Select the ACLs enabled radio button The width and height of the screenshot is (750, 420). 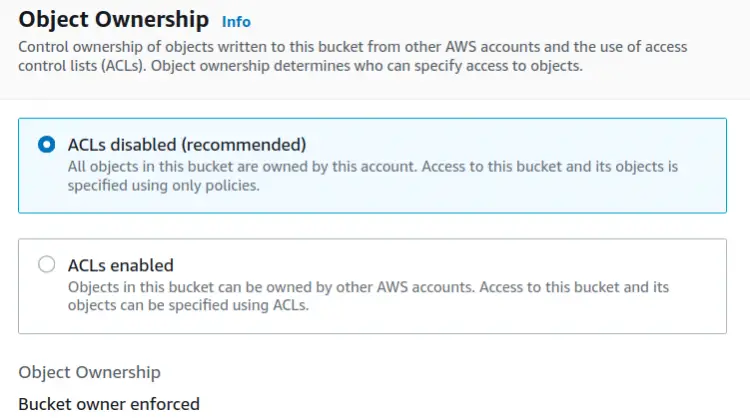(46, 265)
